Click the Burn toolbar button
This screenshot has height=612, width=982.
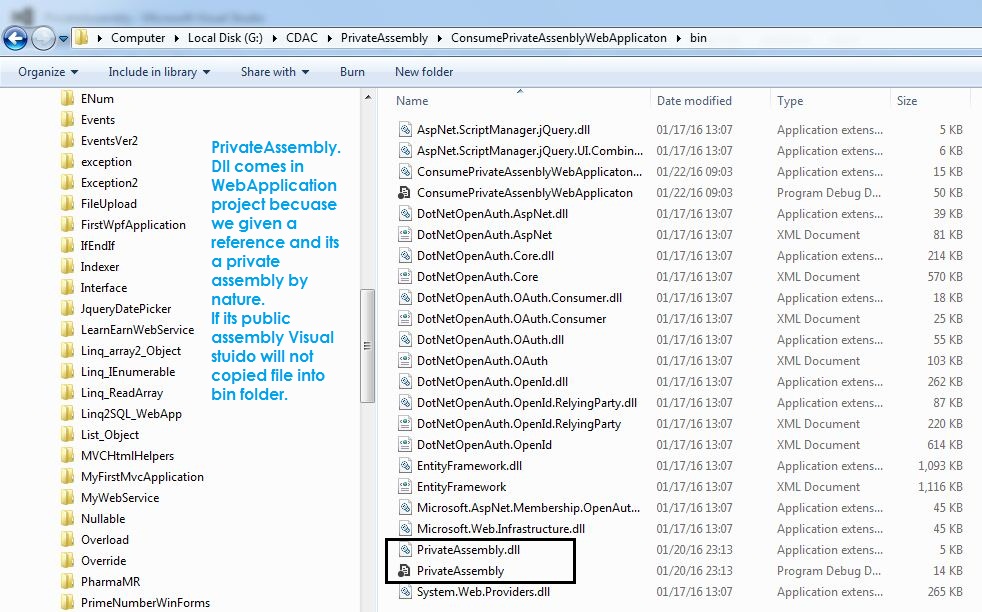coord(352,72)
